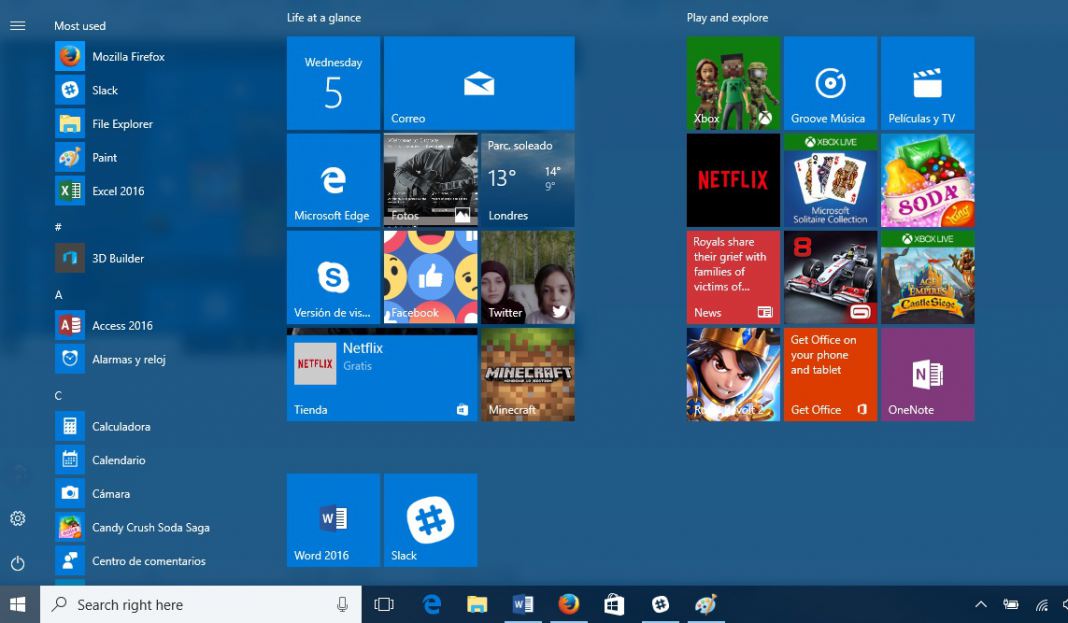Open the Wednesday 5 calendar tile
The width and height of the screenshot is (1068, 623).
click(x=333, y=83)
